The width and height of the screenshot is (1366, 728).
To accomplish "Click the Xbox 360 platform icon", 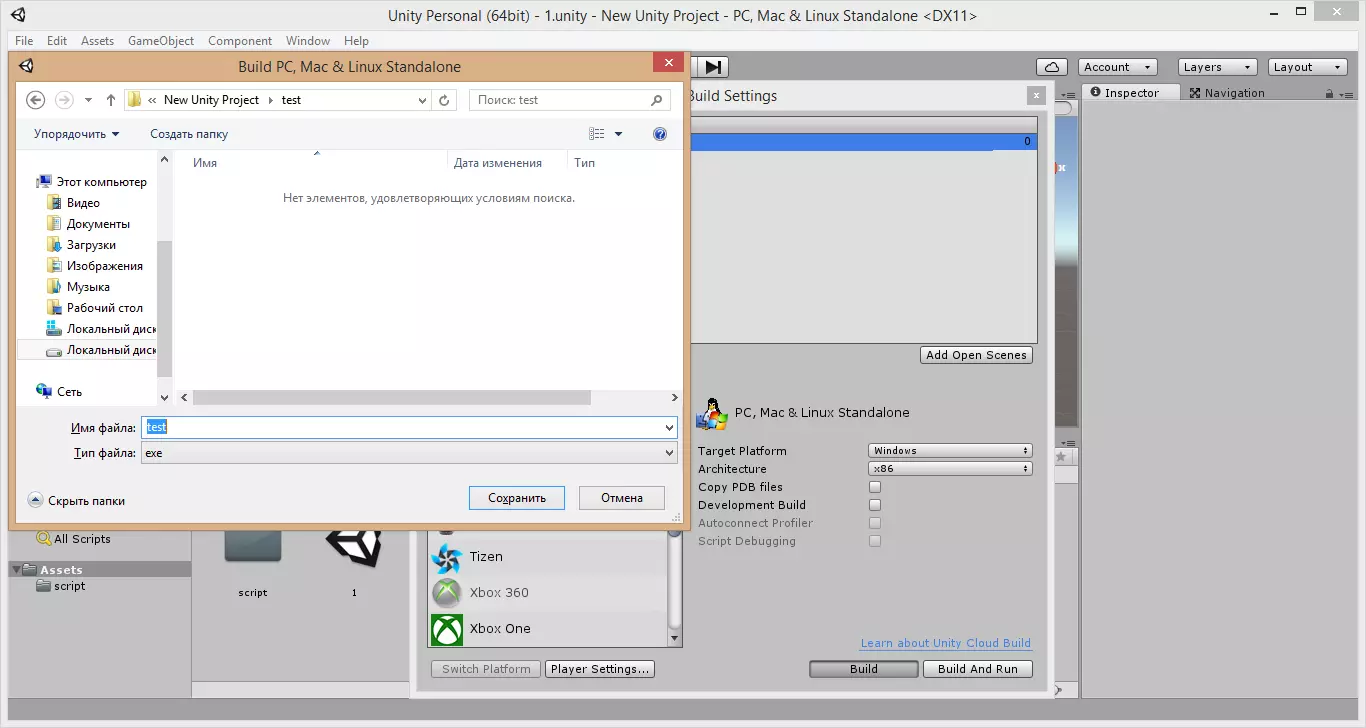I will pyautogui.click(x=447, y=593).
